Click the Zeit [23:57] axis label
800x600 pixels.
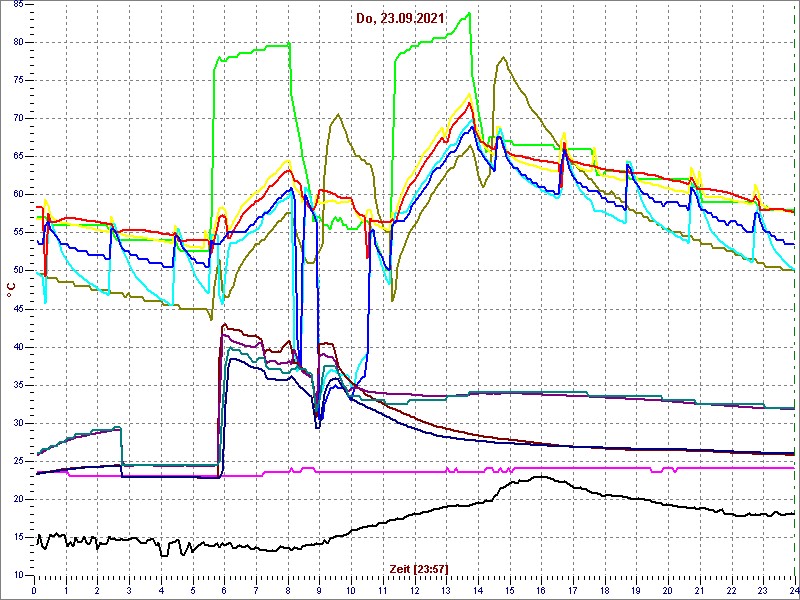click(x=419, y=568)
